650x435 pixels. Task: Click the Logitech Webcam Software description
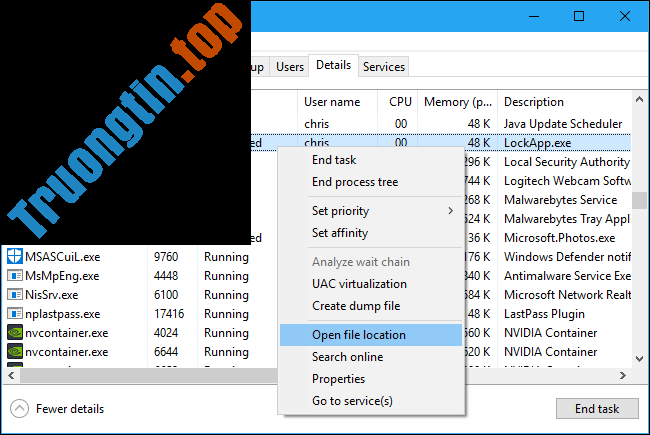tap(567, 181)
